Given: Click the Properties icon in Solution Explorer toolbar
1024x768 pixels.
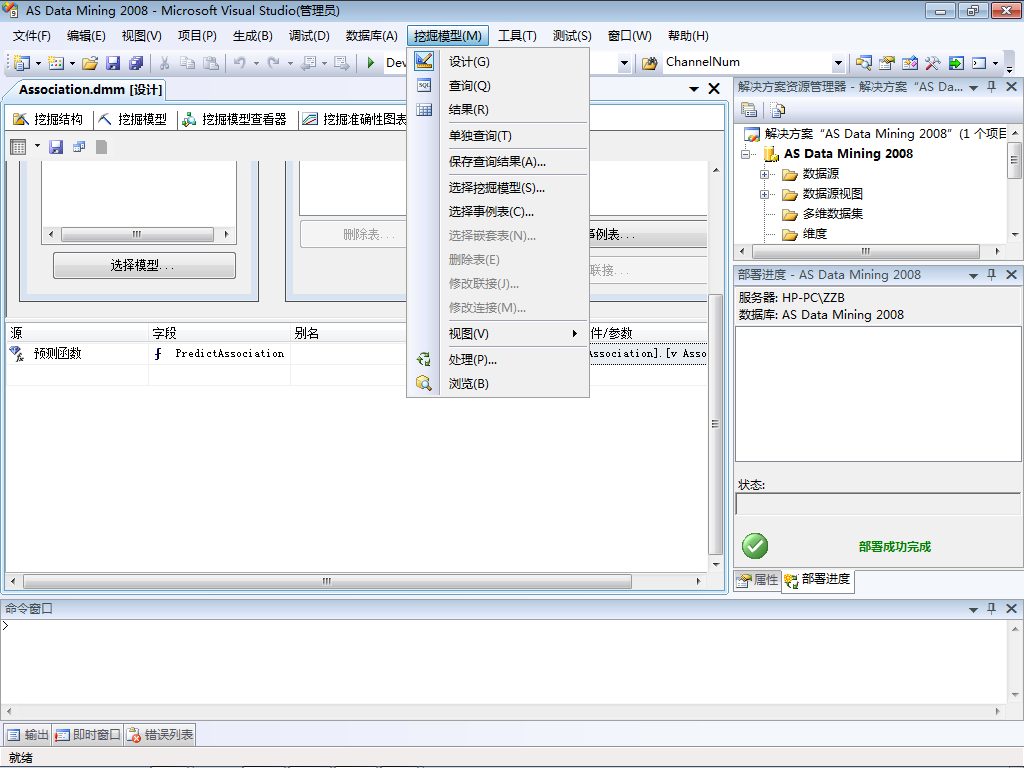Looking at the screenshot, I should coord(749,110).
